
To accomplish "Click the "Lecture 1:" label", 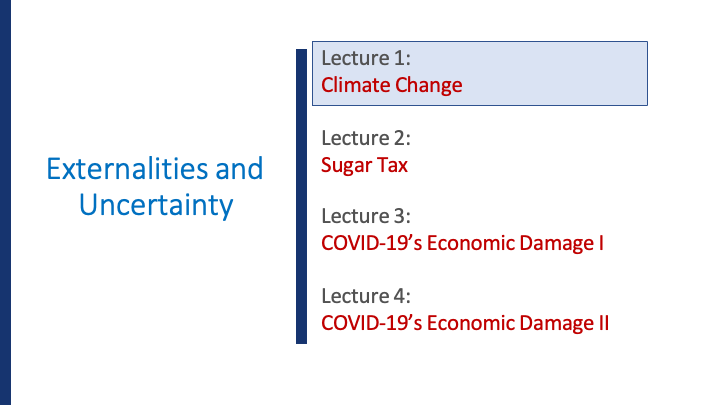I will [366, 59].
